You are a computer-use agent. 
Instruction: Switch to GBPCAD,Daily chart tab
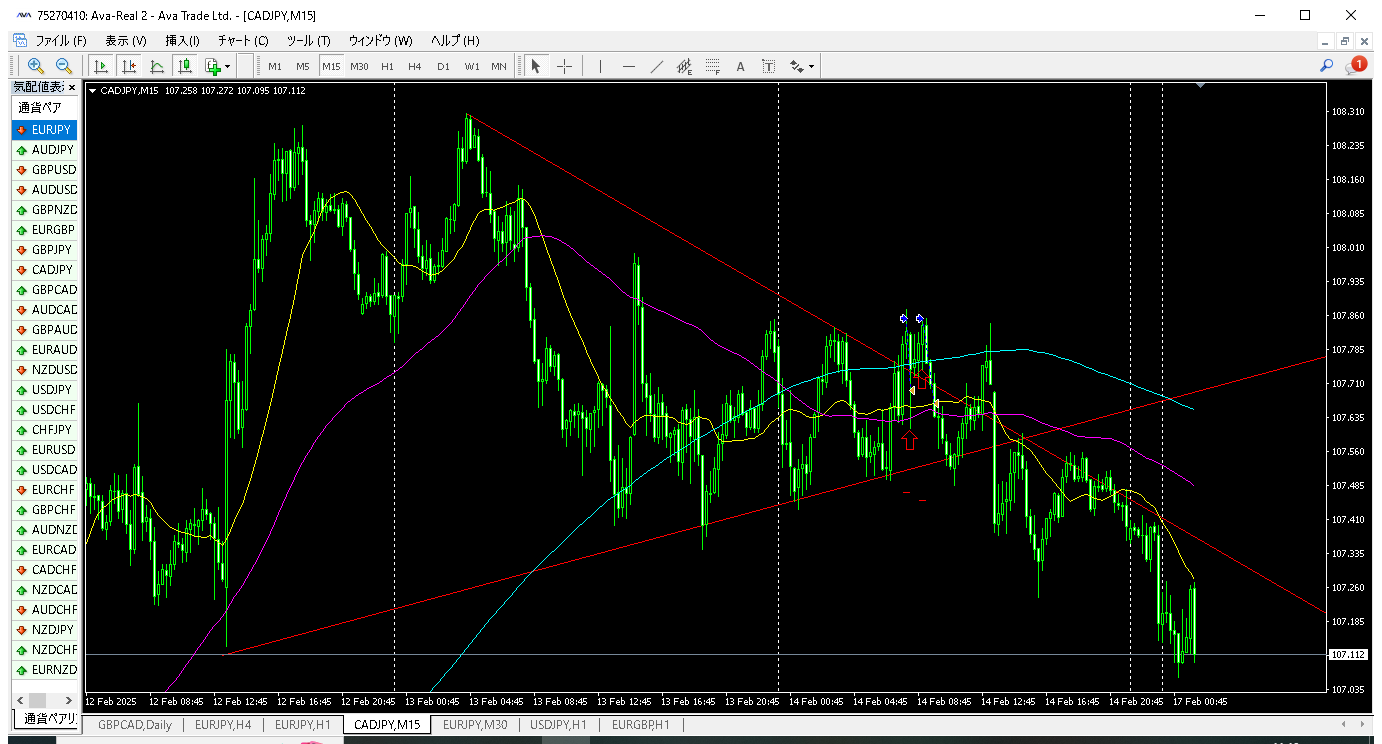(x=135, y=725)
